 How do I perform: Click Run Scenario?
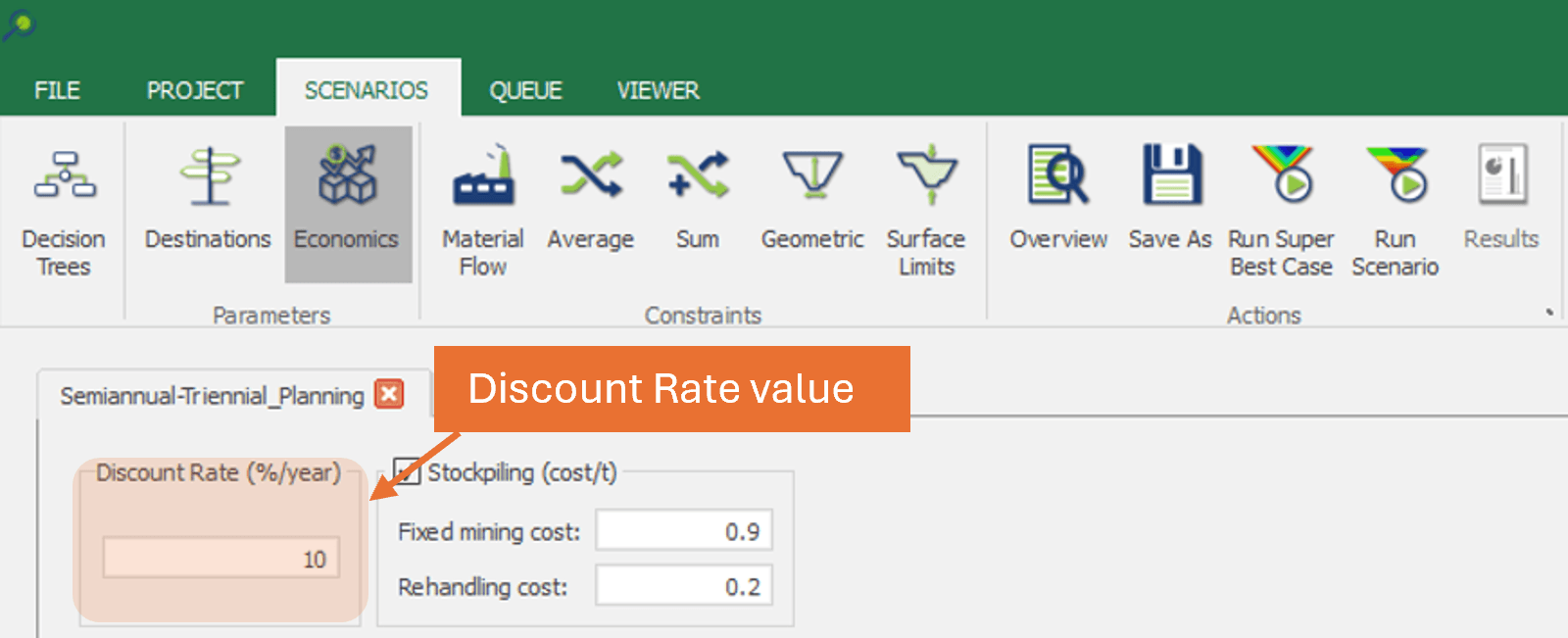(x=1396, y=209)
